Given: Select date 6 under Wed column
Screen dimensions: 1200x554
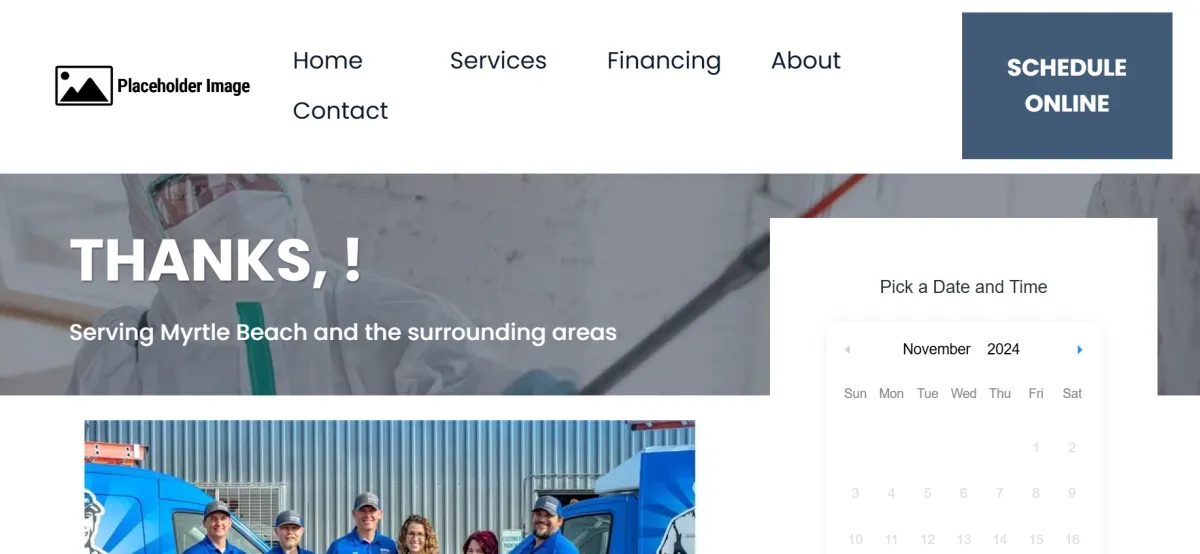Looking at the screenshot, I should click(963, 493).
